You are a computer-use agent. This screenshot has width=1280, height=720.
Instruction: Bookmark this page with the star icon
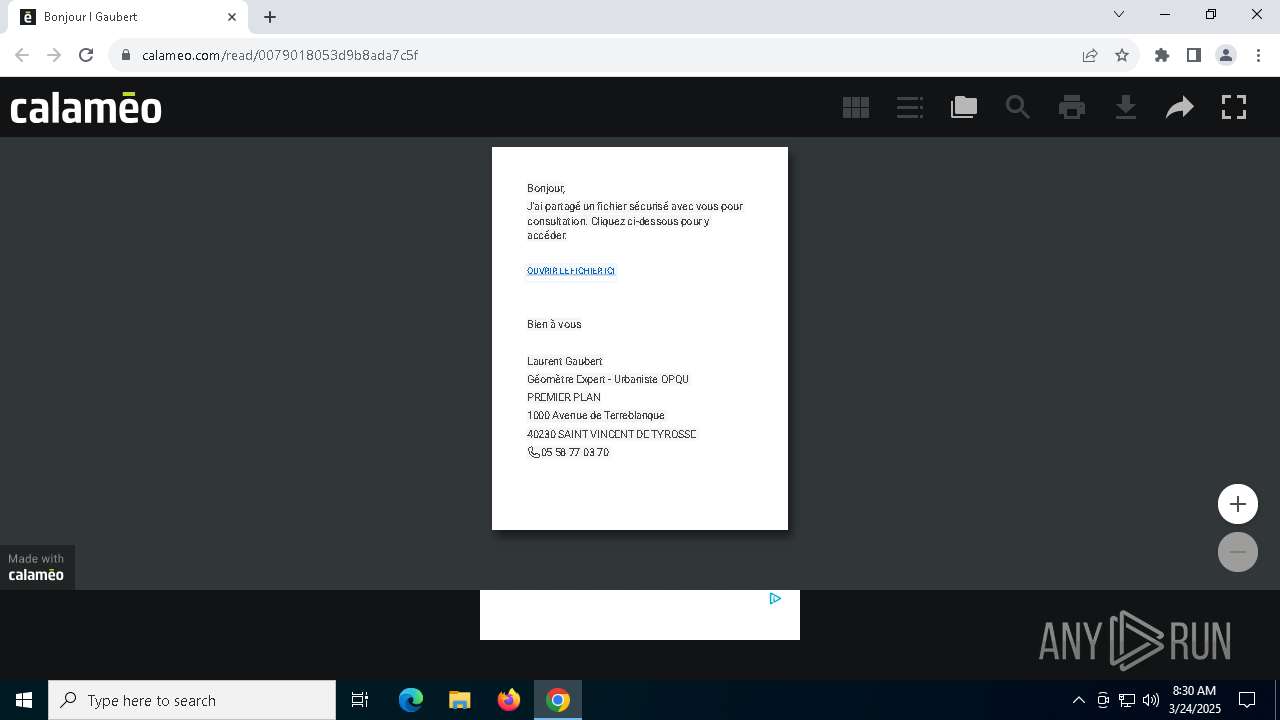coord(1122,55)
